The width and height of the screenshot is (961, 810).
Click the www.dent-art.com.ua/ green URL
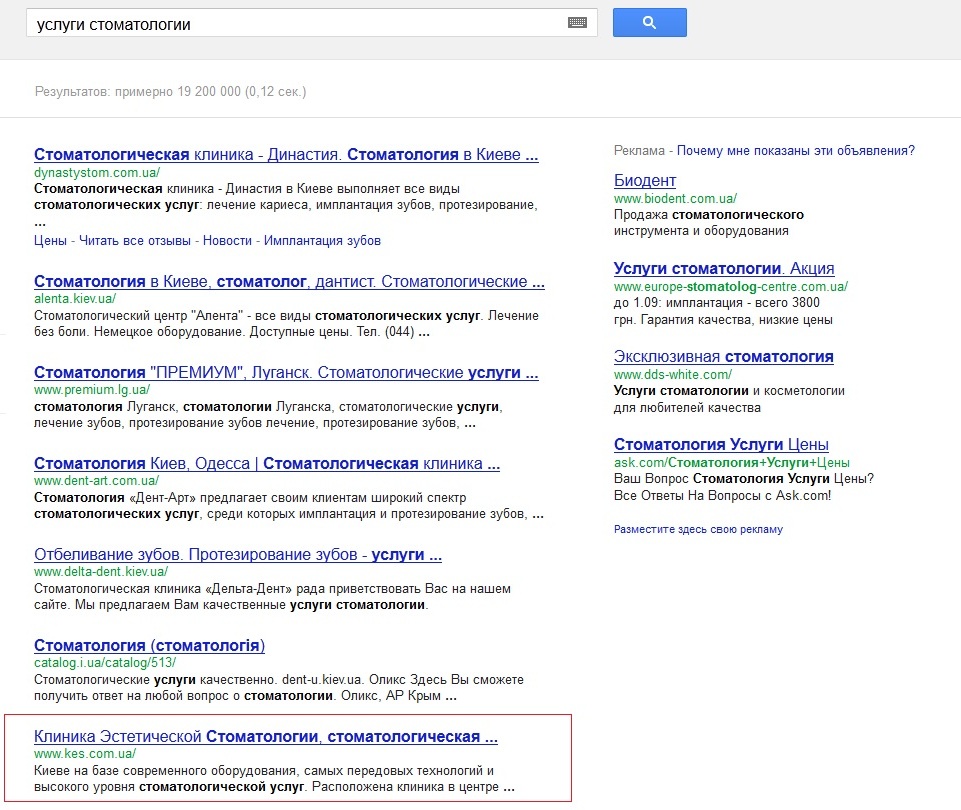[96, 481]
